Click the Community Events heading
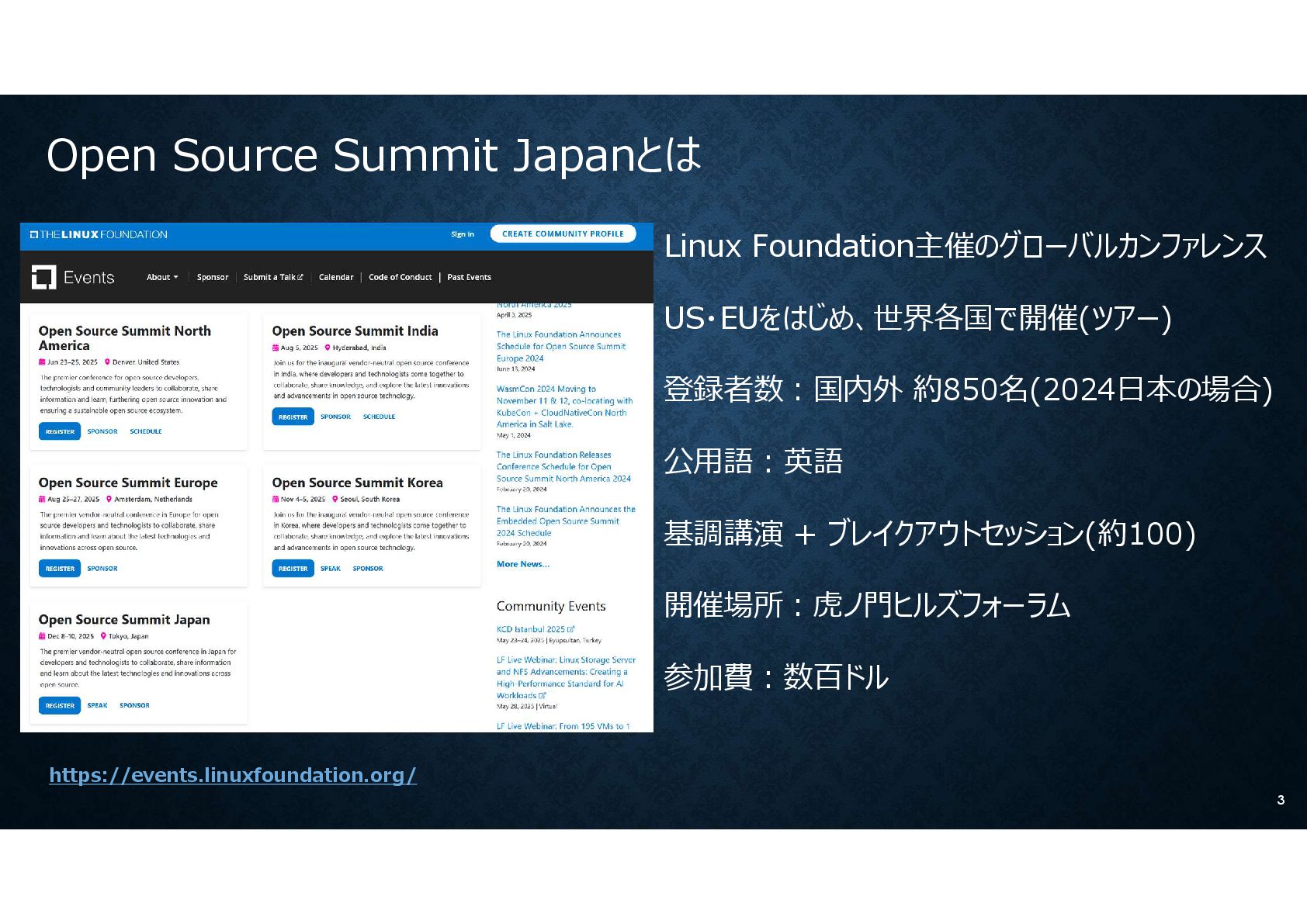This screenshot has height=924, width=1307. (x=551, y=606)
